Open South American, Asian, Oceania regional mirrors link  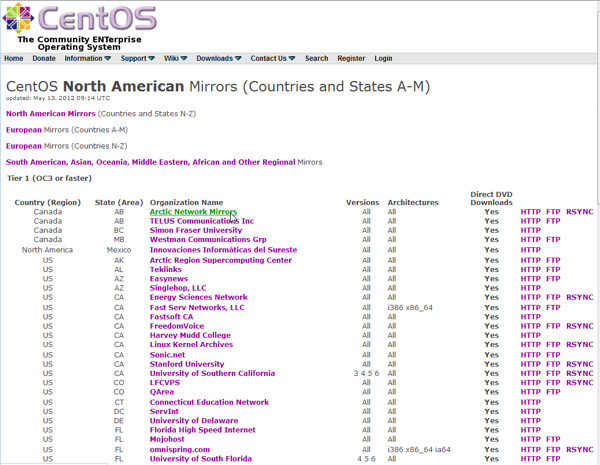[151, 162]
